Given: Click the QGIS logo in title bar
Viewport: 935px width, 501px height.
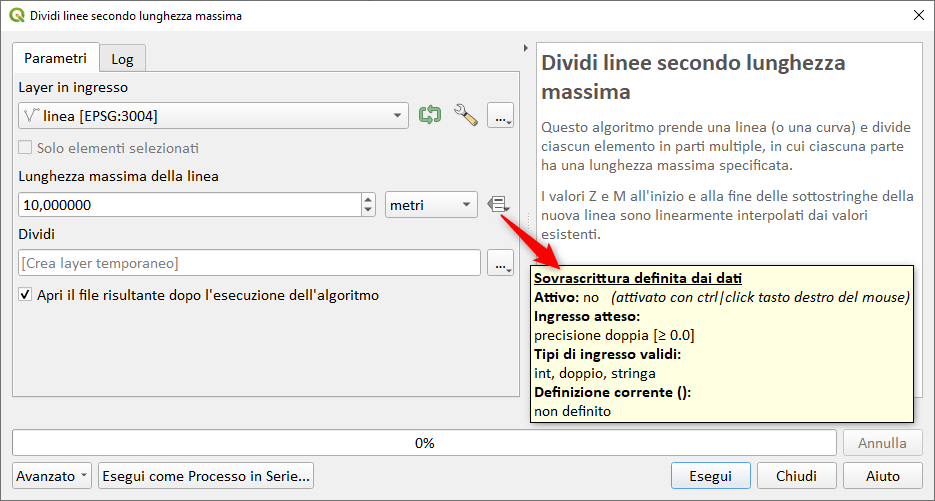Looking at the screenshot, I should pyautogui.click(x=16, y=16).
